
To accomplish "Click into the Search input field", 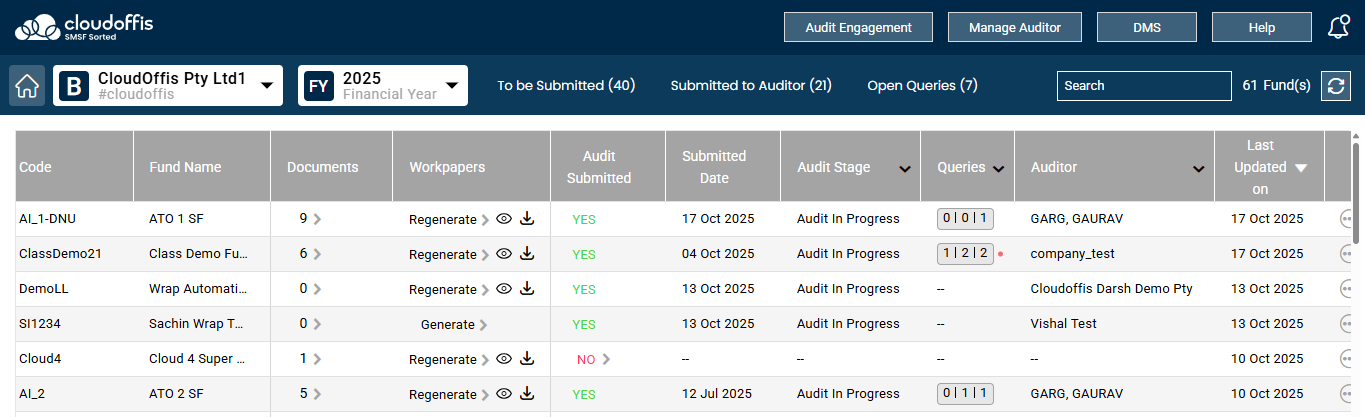I will pyautogui.click(x=1143, y=86).
